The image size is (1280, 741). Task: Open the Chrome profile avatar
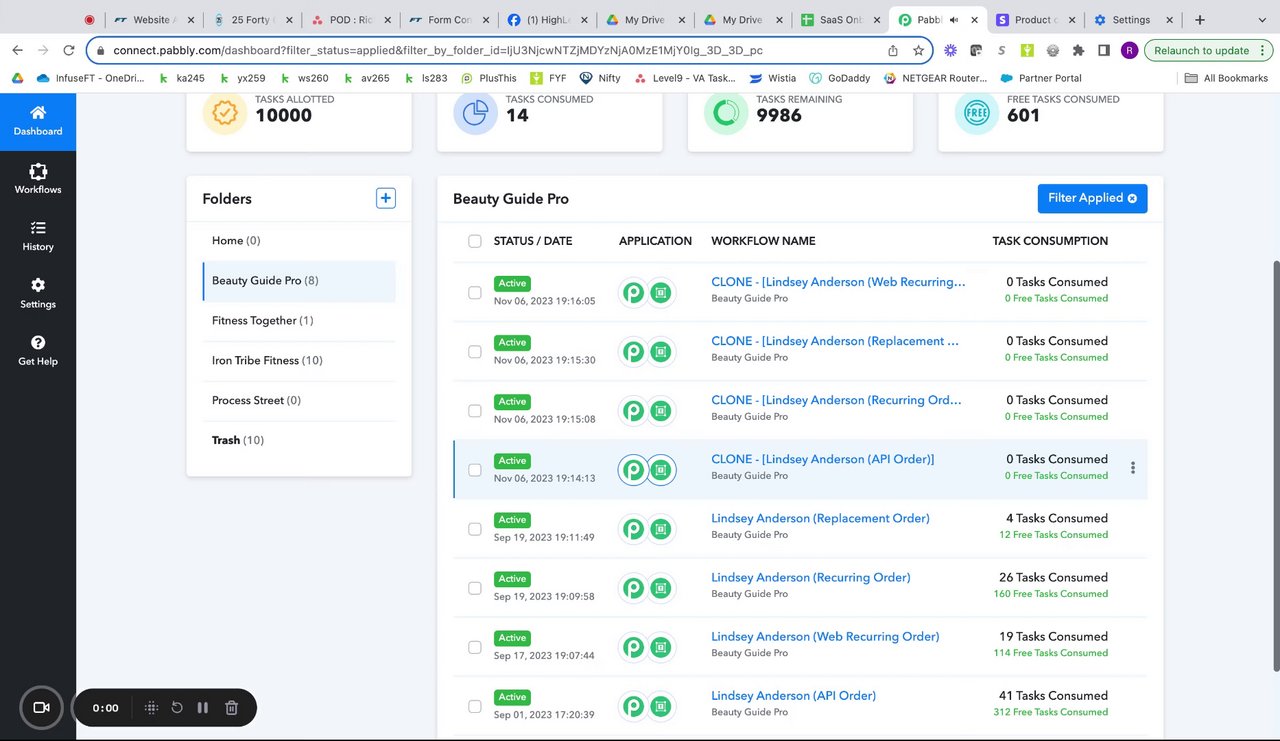[1129, 50]
